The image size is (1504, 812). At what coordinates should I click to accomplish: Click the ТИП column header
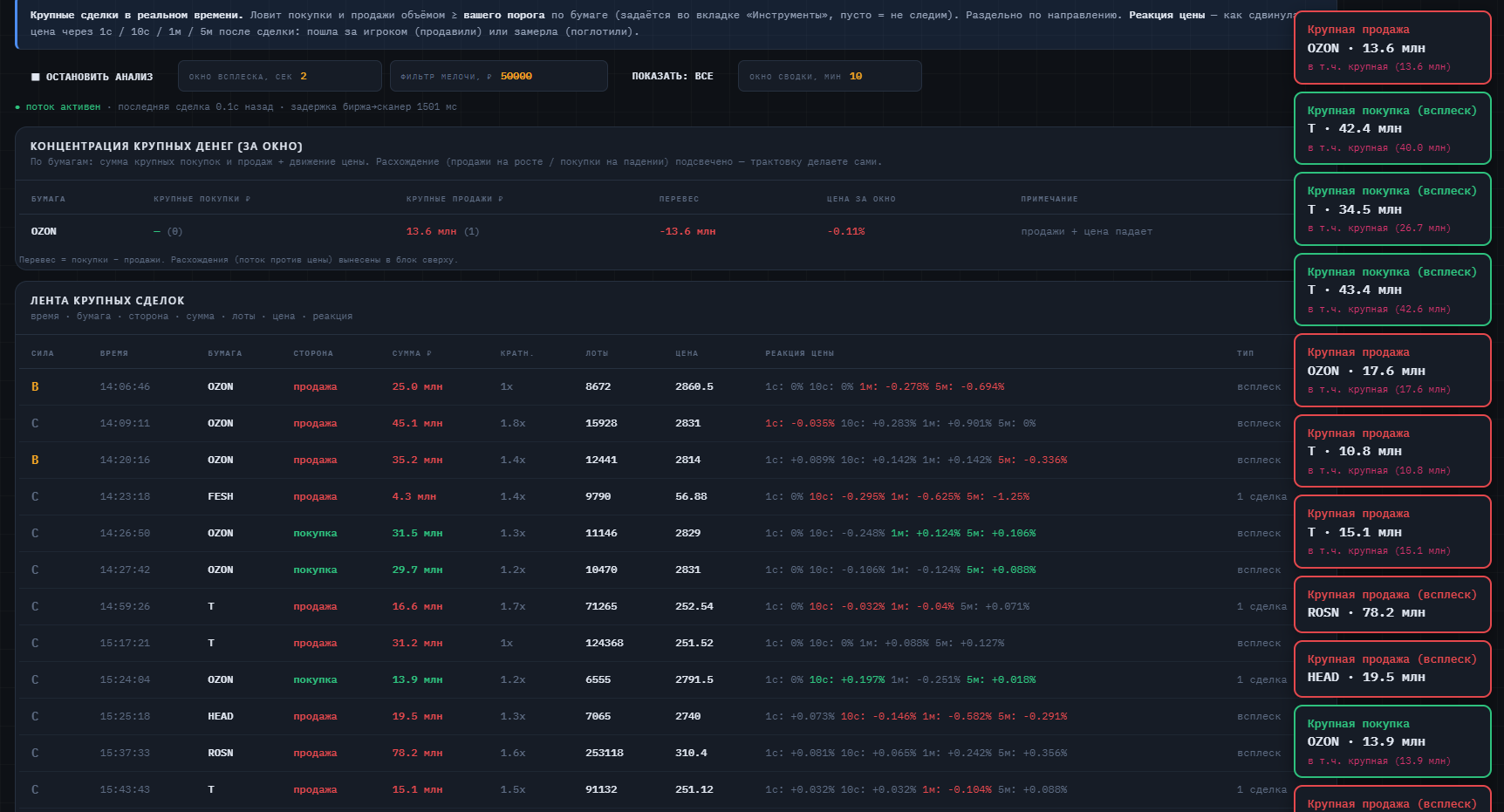[1245, 353]
